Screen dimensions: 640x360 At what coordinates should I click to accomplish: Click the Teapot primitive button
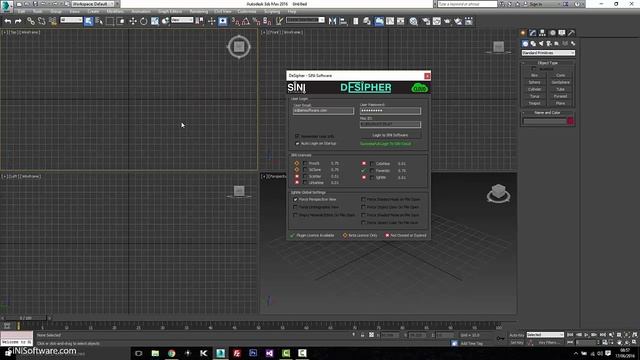535,103
